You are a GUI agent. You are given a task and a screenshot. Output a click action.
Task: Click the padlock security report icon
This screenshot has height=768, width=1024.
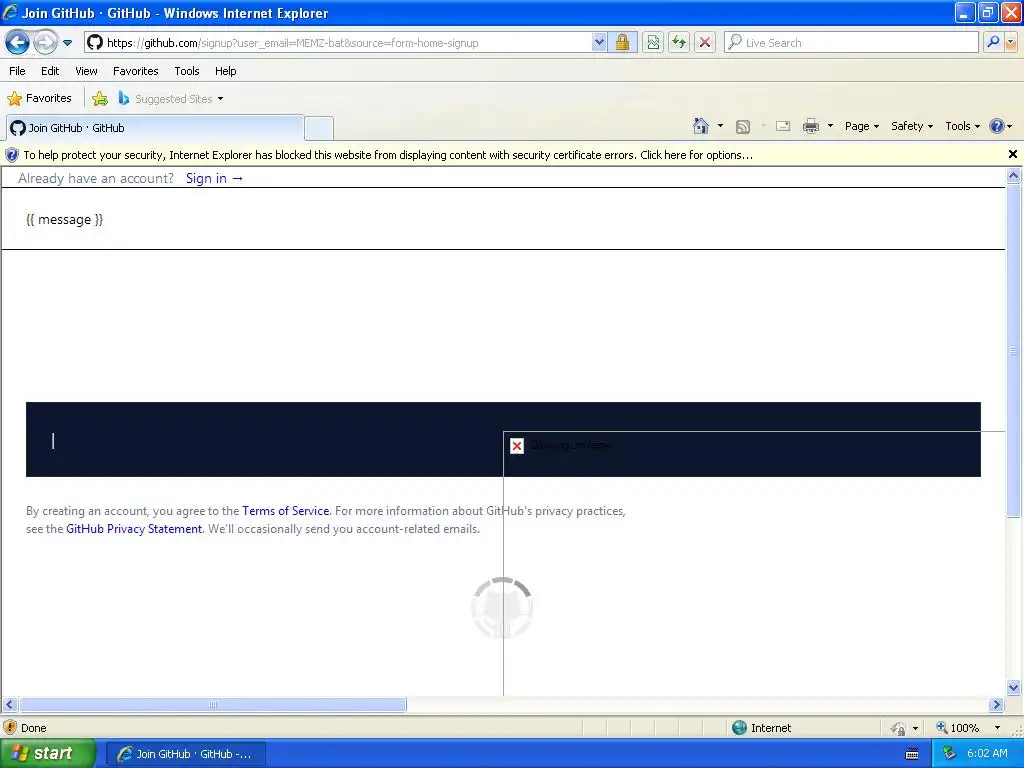tap(622, 42)
